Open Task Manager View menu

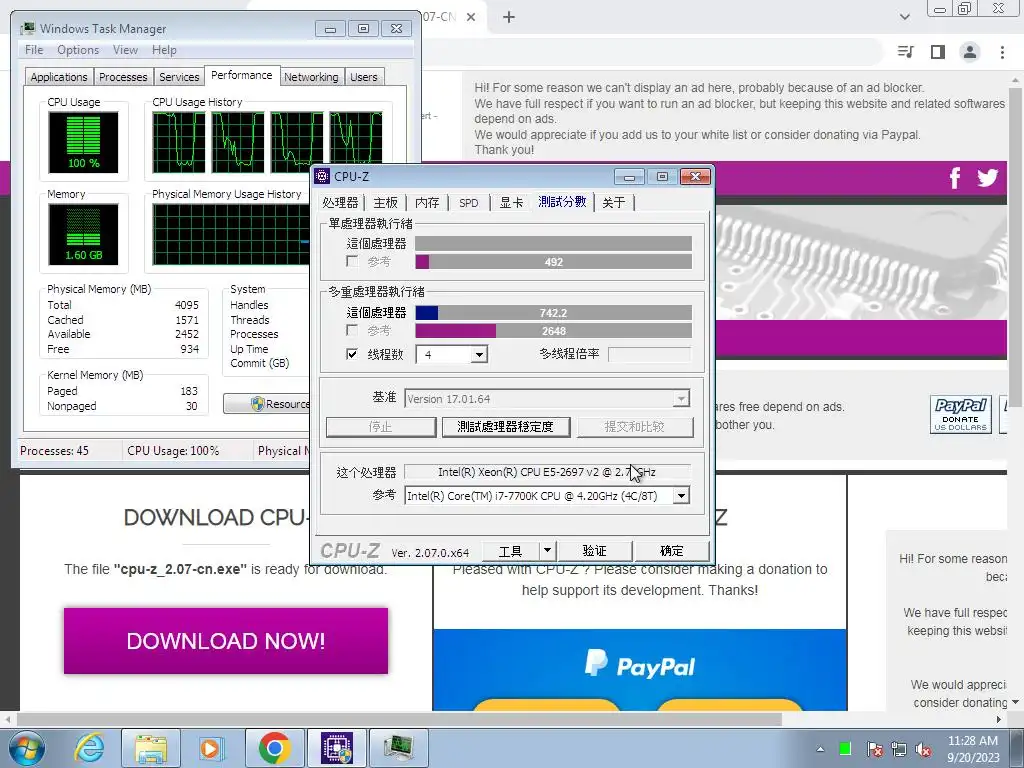[125, 50]
